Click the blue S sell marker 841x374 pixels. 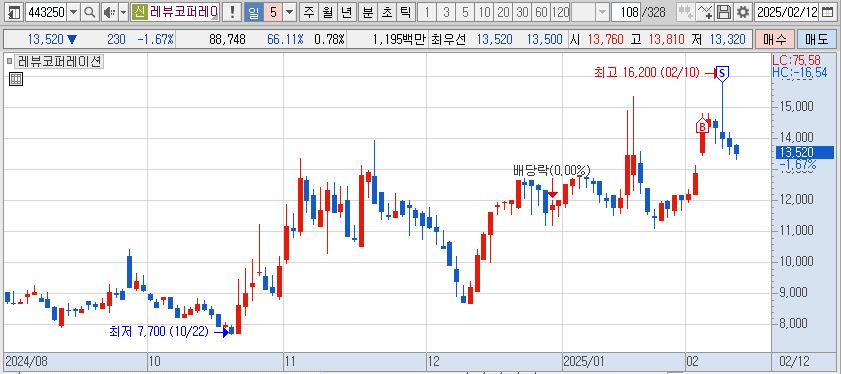tap(722, 73)
